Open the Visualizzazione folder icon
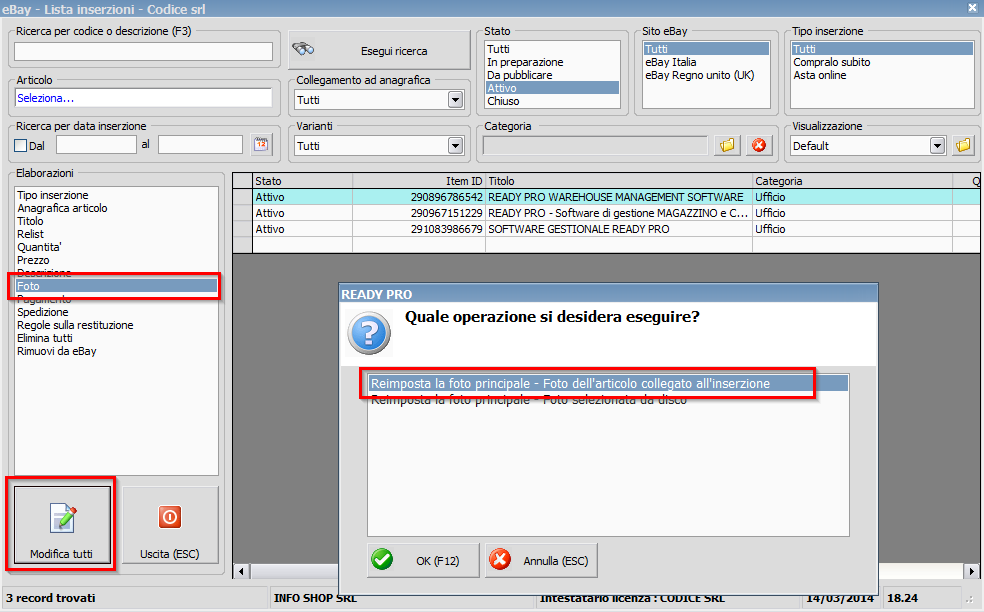Screen dimensions: 984x612 (963, 146)
